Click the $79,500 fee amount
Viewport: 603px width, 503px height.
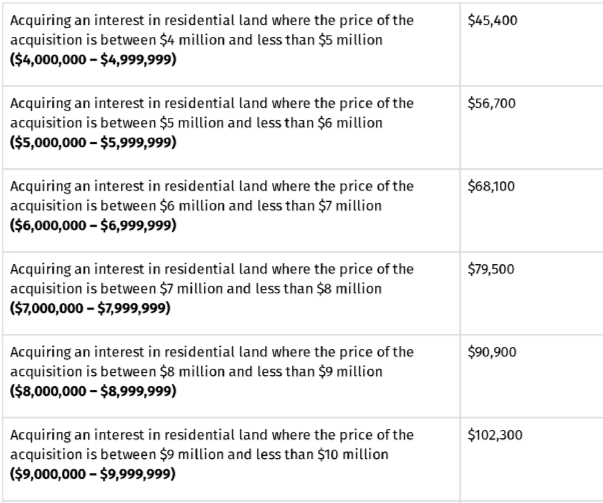click(492, 269)
